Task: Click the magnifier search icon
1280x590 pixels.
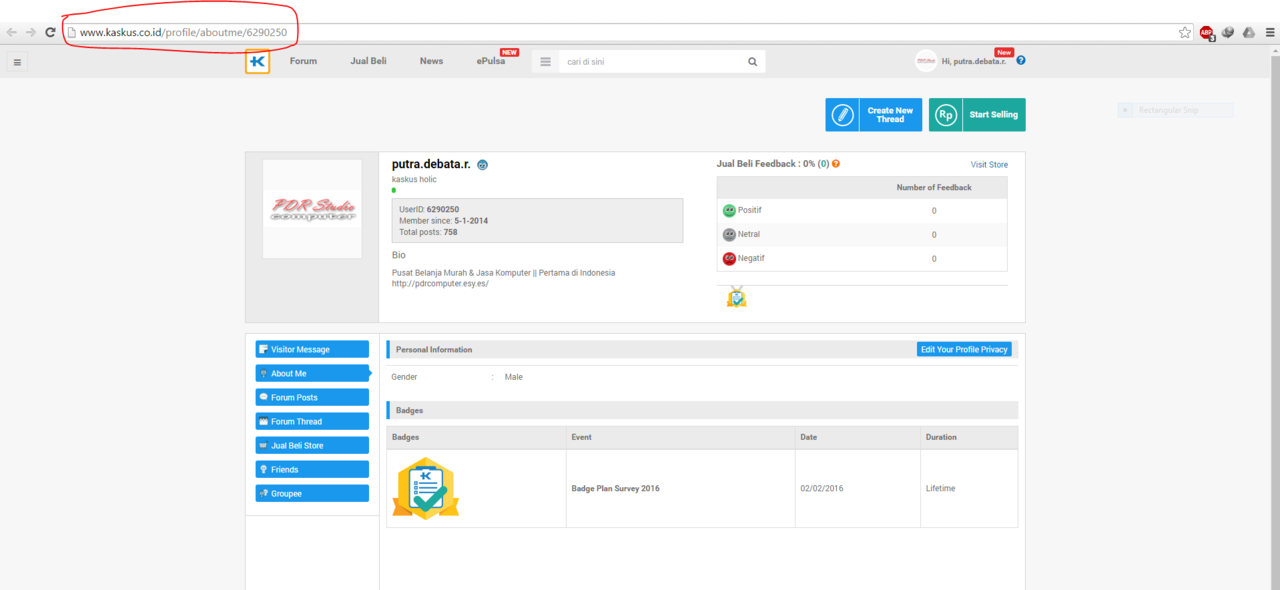Action: [753, 62]
